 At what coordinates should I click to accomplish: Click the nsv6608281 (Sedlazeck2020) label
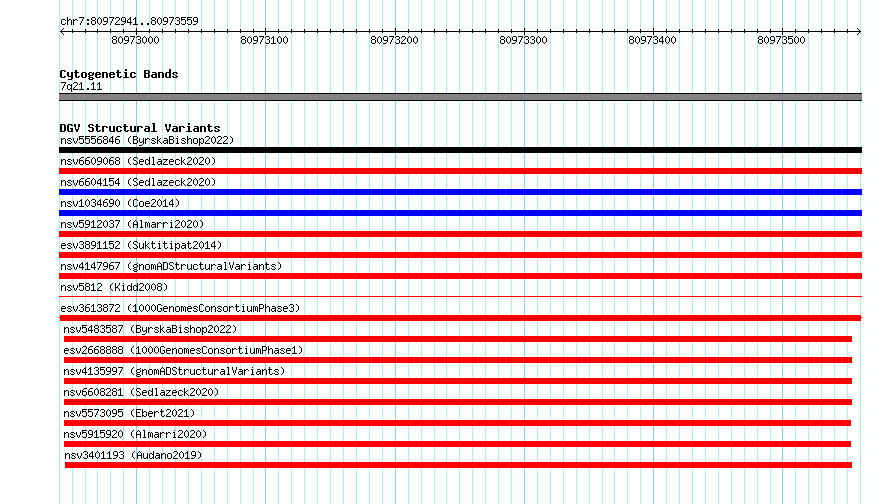141,392
